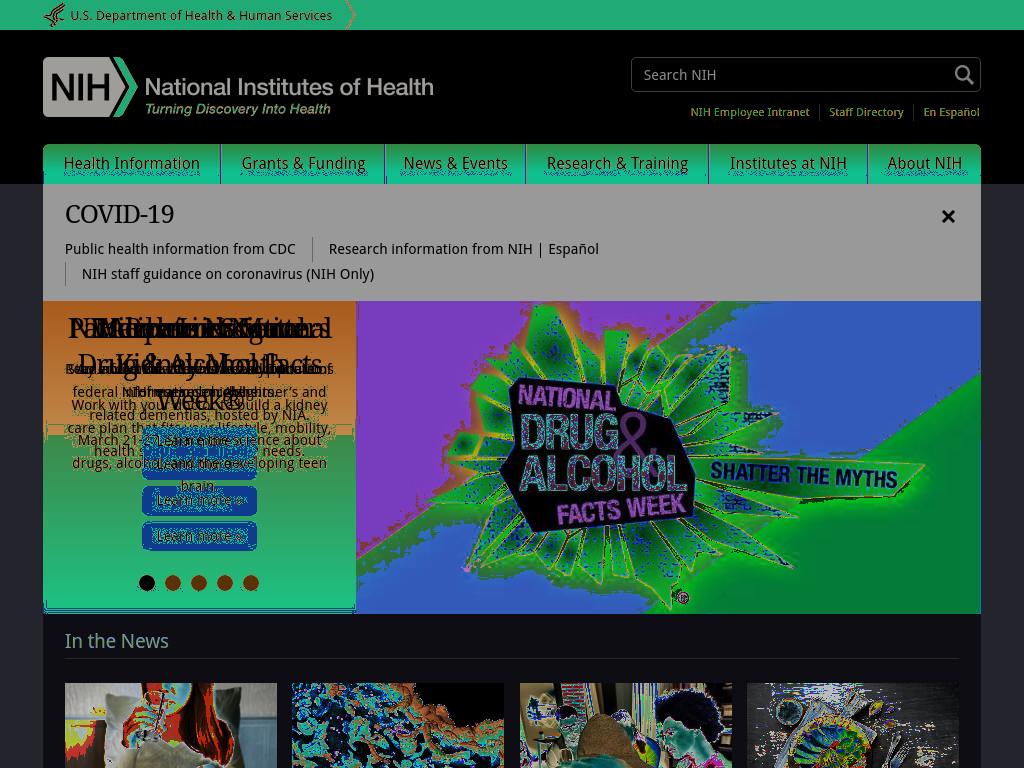Open Public health information from CDC
The height and width of the screenshot is (768, 1024).
point(180,249)
